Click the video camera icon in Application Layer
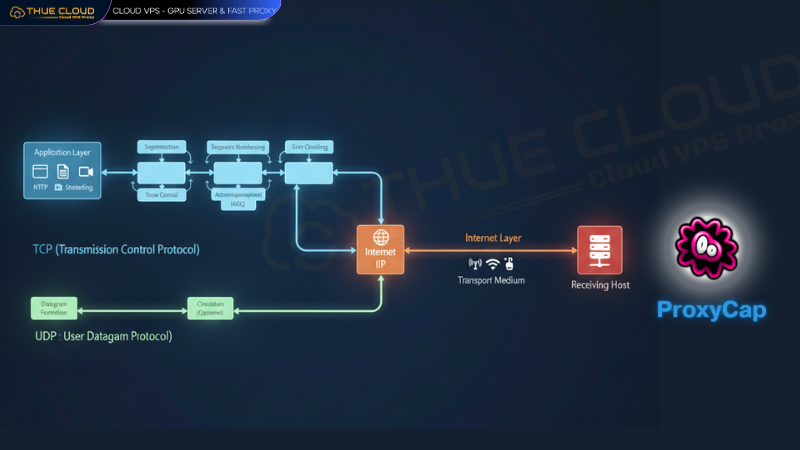This screenshot has width=800, height=450. 85,173
